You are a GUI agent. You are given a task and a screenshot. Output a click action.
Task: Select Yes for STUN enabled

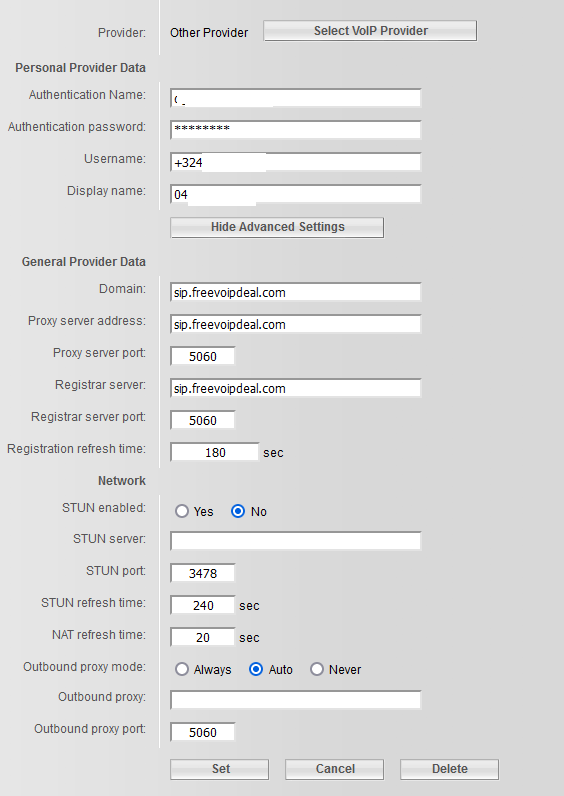click(x=182, y=511)
